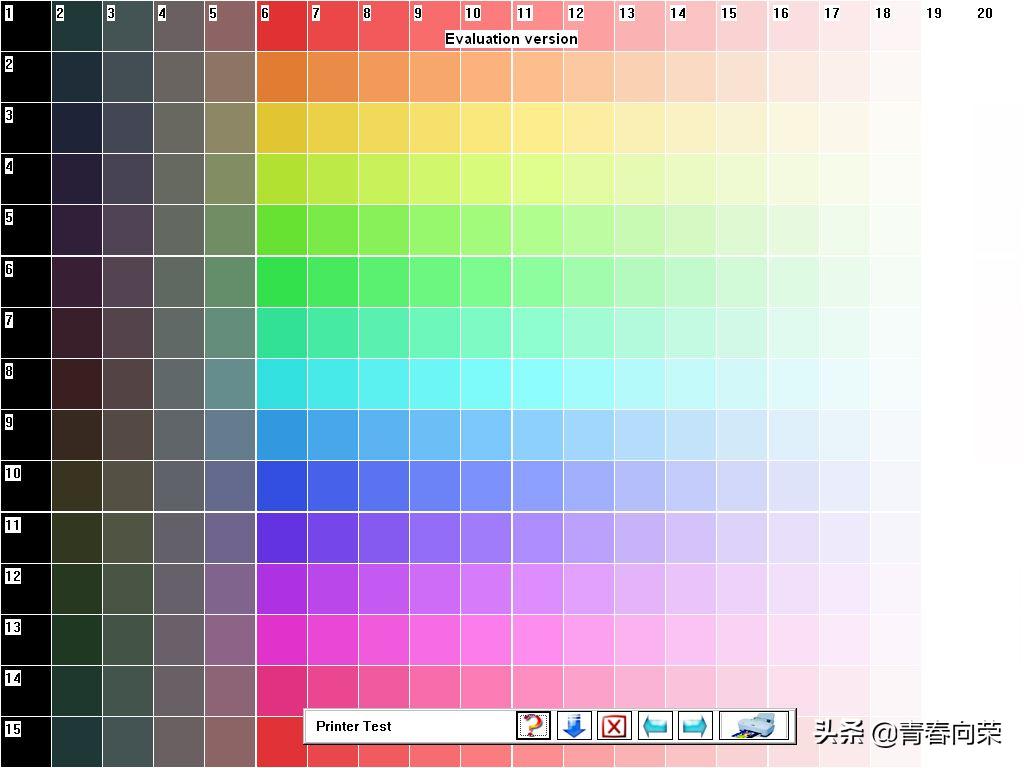1024x768 pixels.
Task: Select the violet swatch in row 11, column 6
Action: click(x=281, y=538)
